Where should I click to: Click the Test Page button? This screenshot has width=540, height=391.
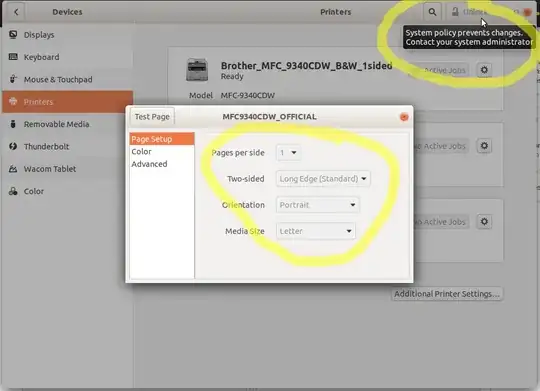click(152, 117)
